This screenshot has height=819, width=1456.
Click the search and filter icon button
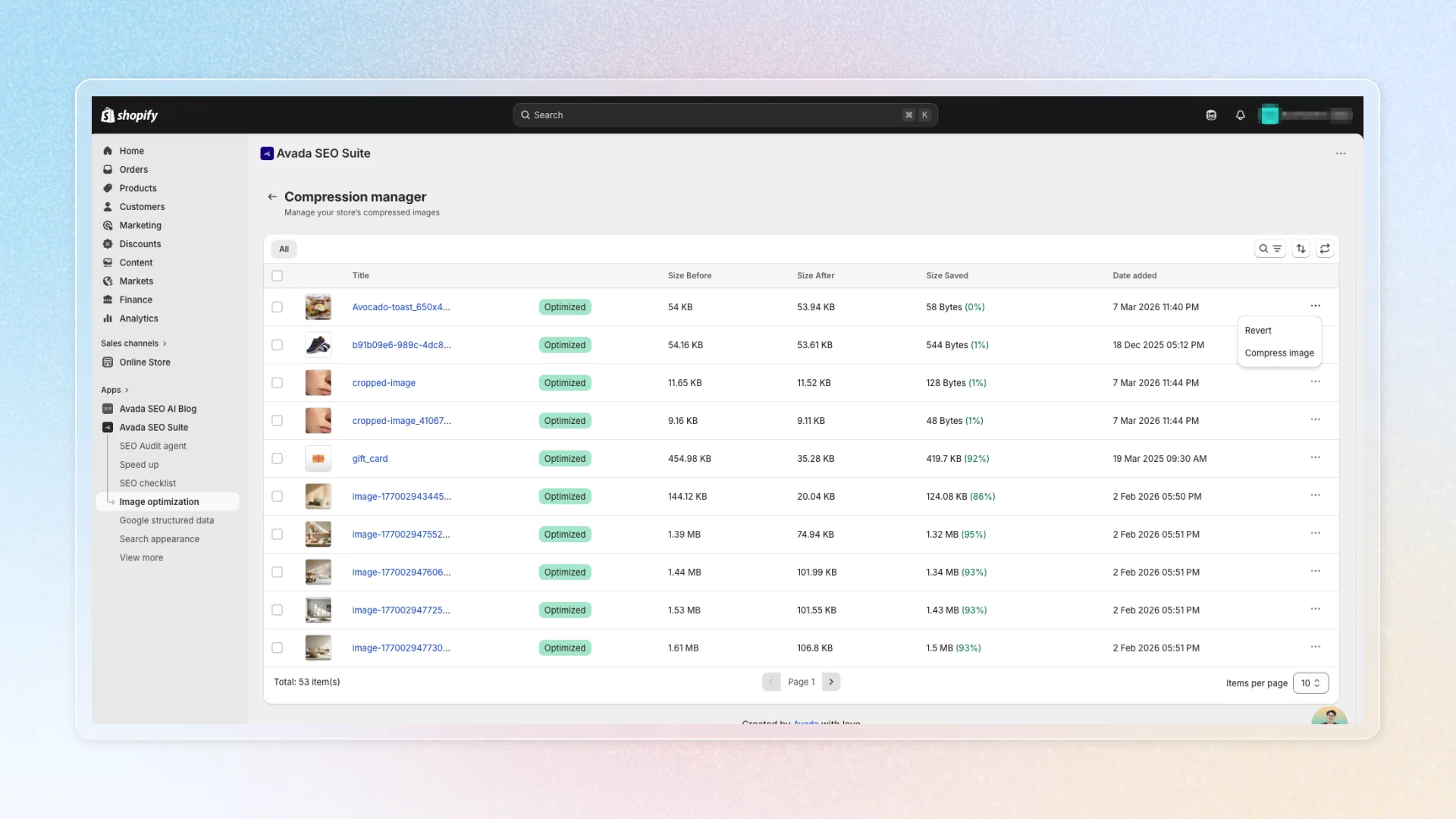click(x=1270, y=249)
